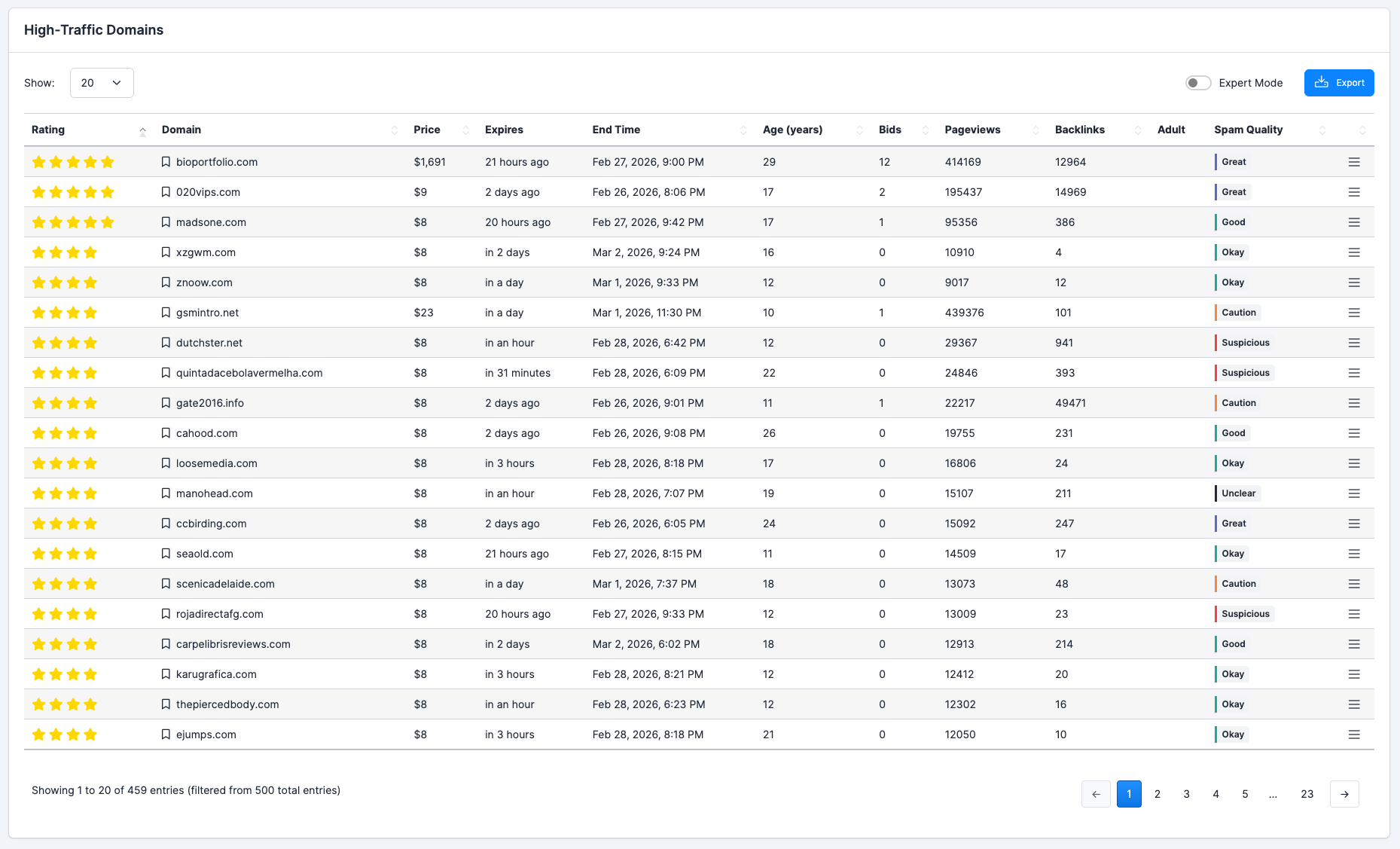Advance to the next results page
Image resolution: width=1400 pixels, height=849 pixels.
[1345, 794]
